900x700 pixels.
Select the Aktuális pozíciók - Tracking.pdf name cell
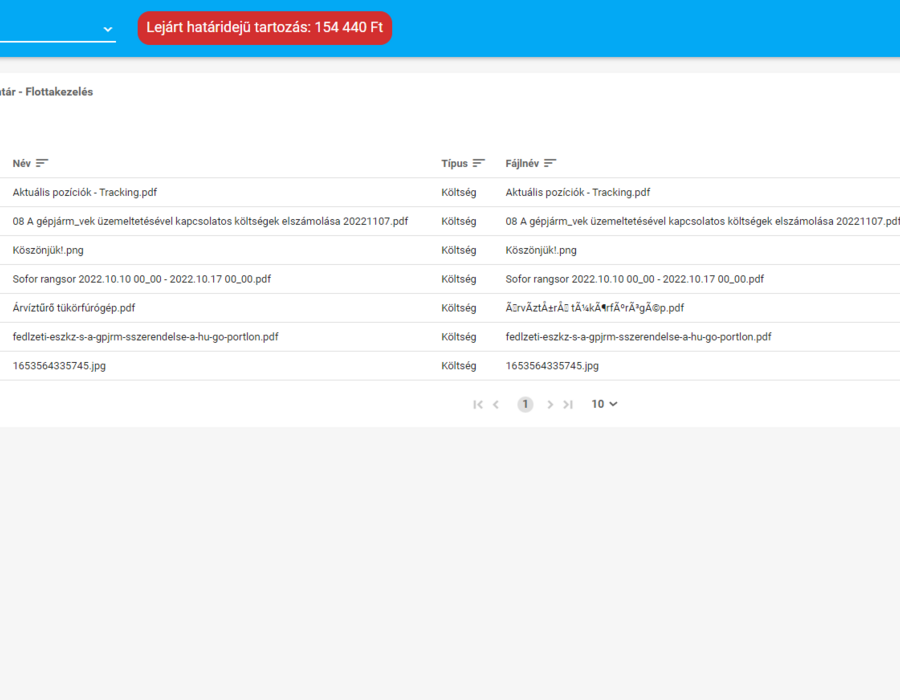coord(85,192)
